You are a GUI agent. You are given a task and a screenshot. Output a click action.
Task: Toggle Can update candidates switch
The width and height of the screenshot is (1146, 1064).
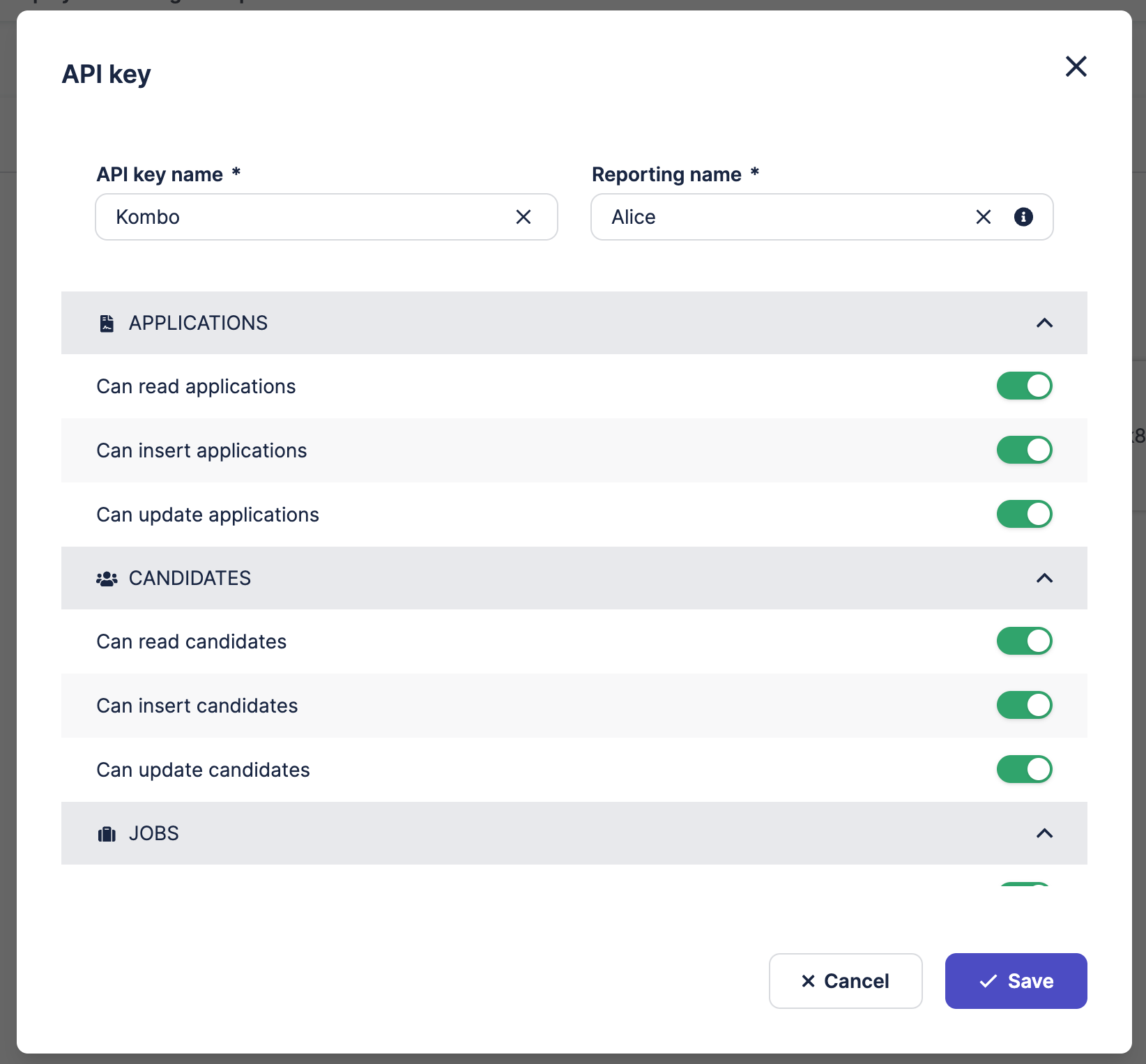(x=1024, y=769)
